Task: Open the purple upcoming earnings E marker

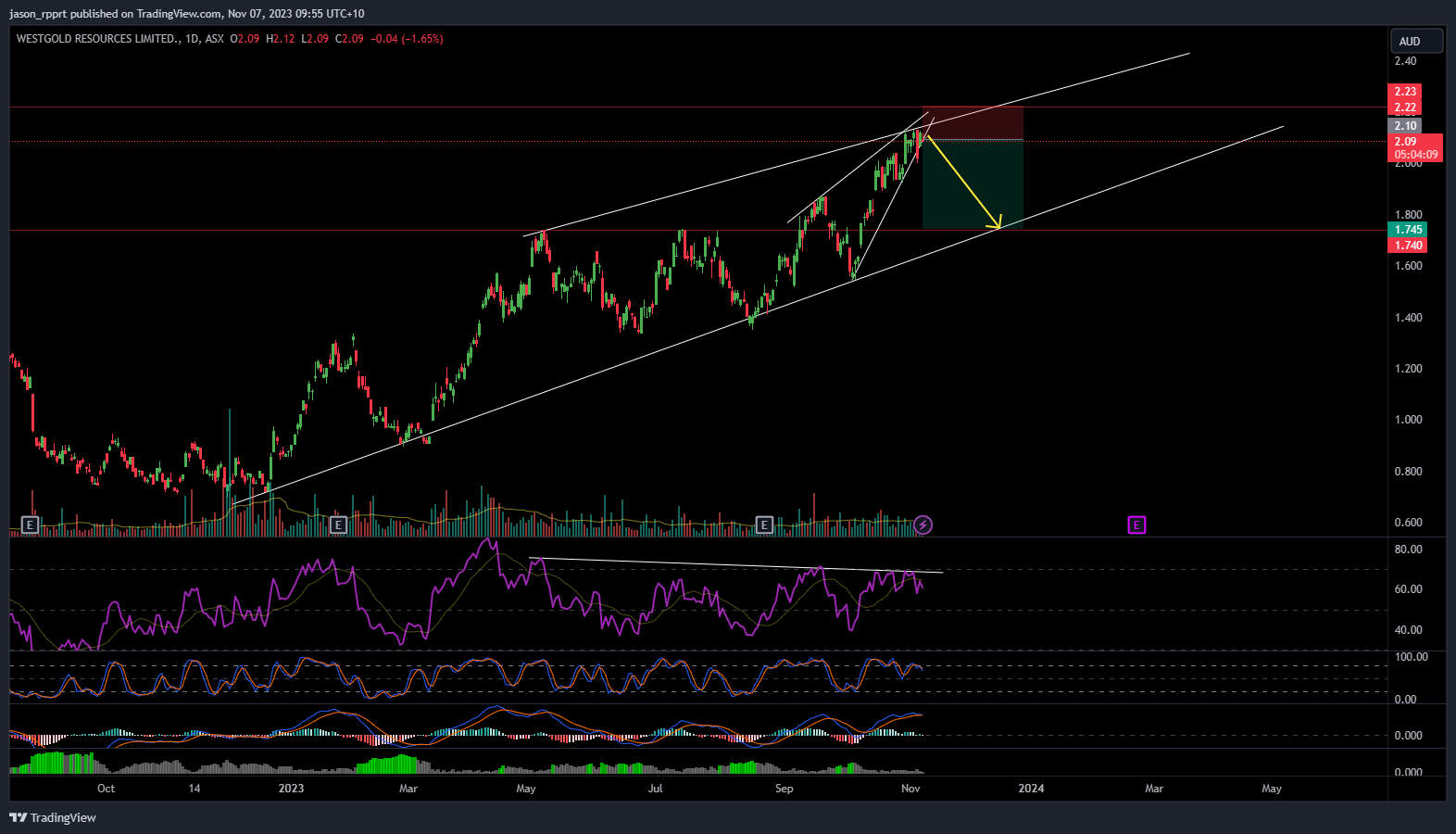Action: tap(1136, 525)
